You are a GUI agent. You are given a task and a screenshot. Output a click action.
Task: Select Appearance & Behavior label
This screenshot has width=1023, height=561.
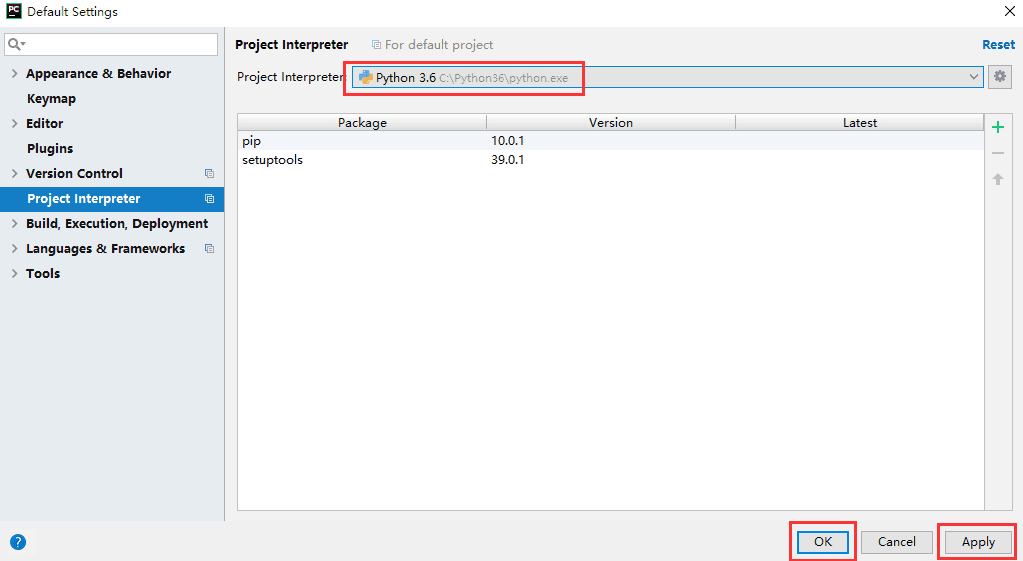[x=99, y=74]
